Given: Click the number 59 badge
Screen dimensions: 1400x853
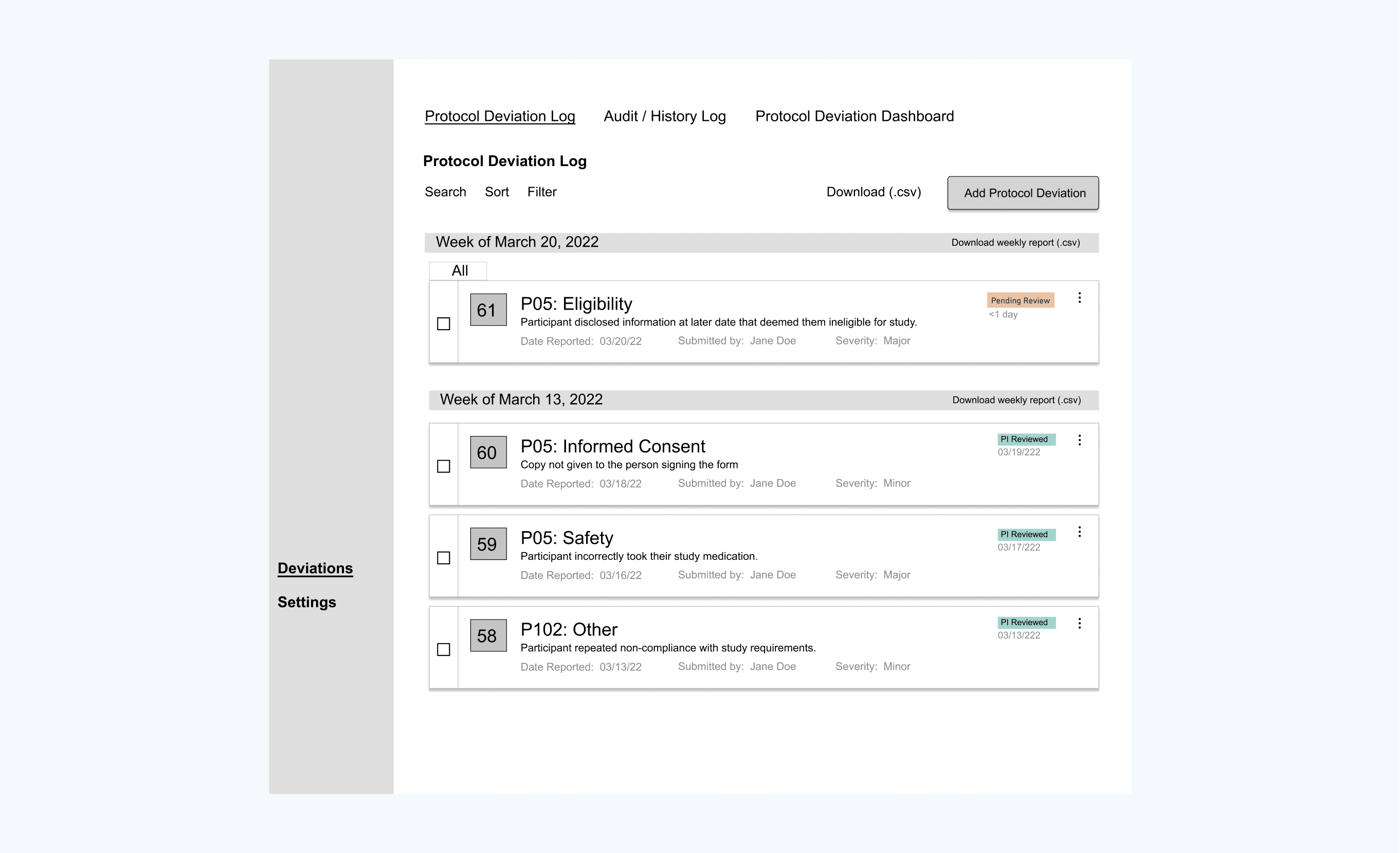Looking at the screenshot, I should click(x=487, y=545).
